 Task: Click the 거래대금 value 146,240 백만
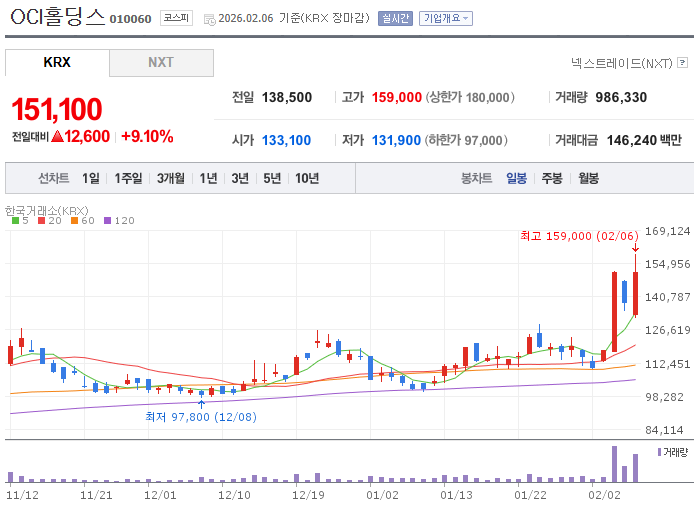pos(644,140)
